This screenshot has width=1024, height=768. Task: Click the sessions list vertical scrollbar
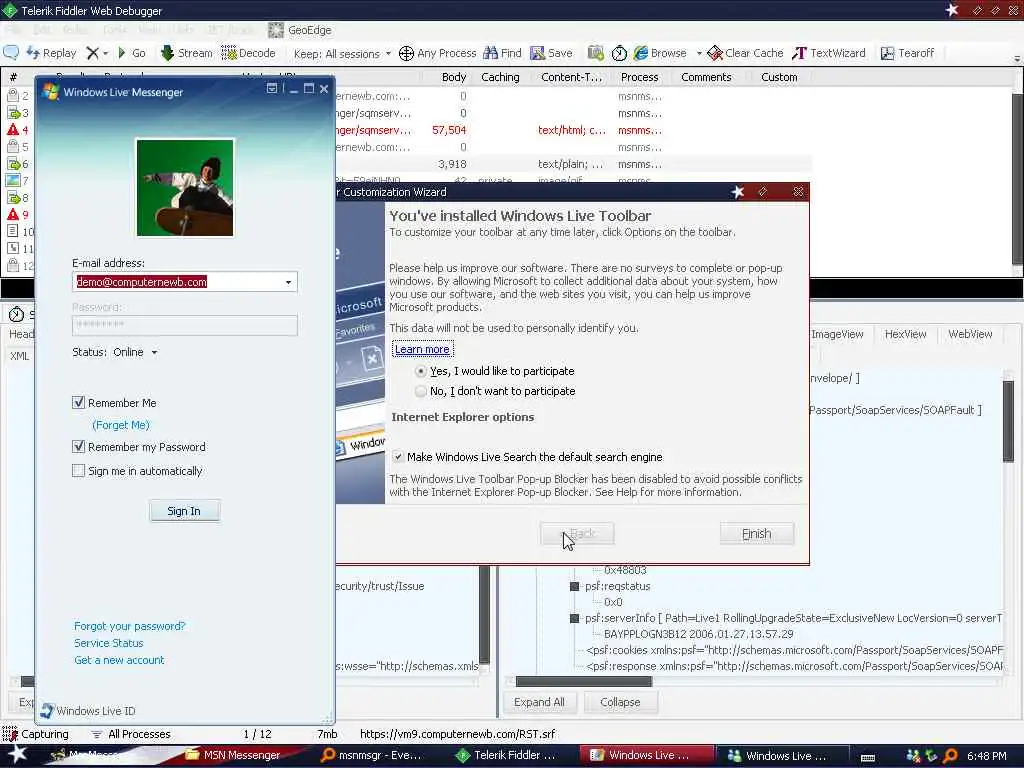tap(1017, 180)
